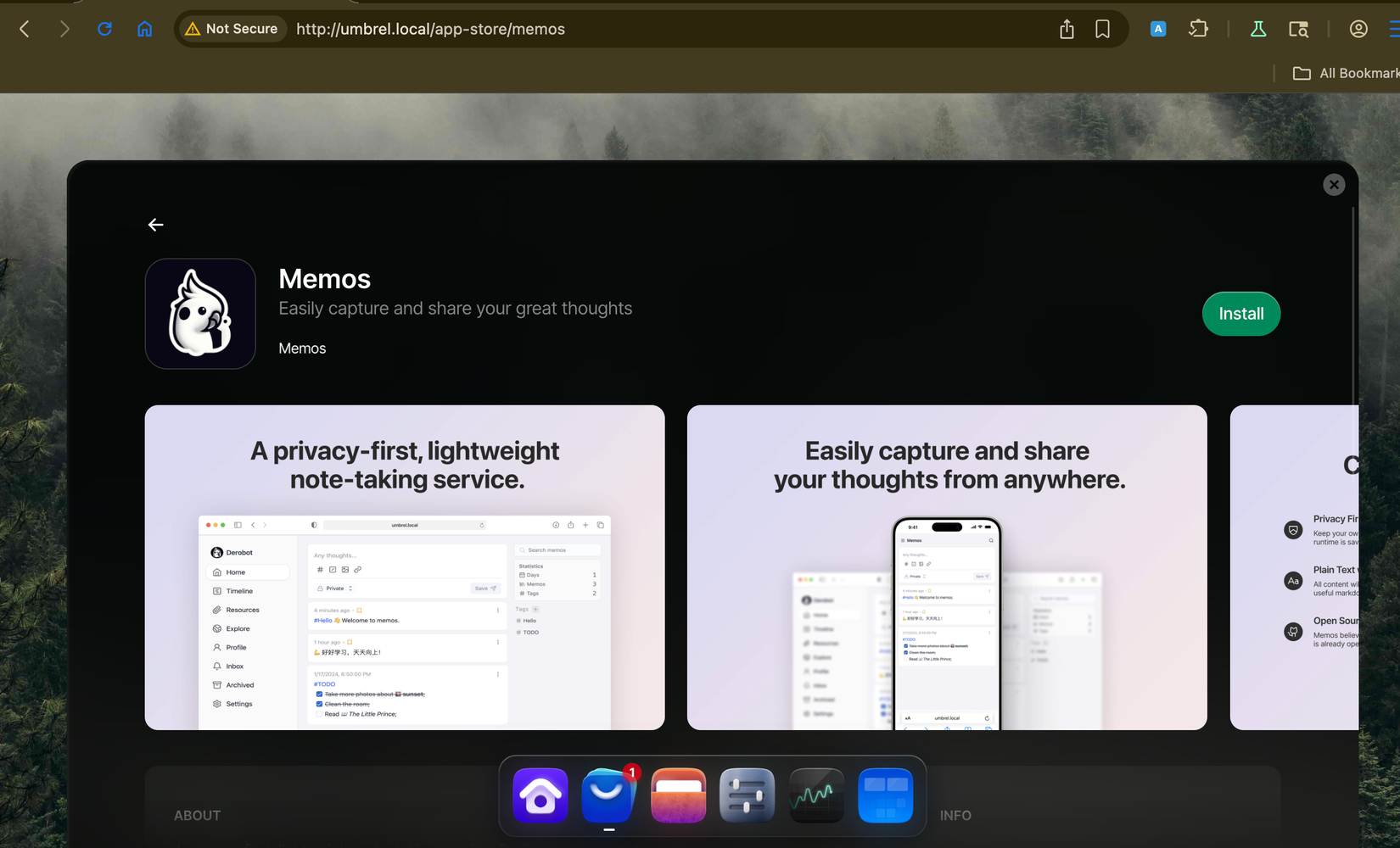Open the App Store dock icon
The width and height of the screenshot is (1400, 848).
click(609, 795)
